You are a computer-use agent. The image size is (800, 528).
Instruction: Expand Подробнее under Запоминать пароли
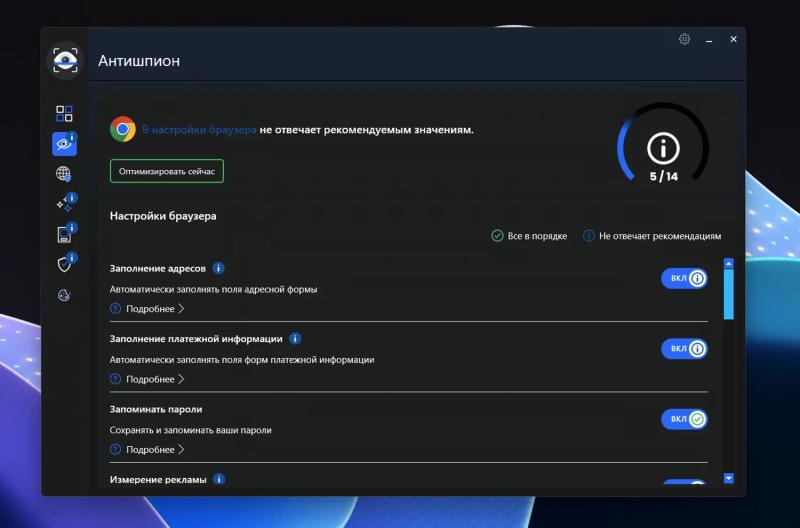155,449
